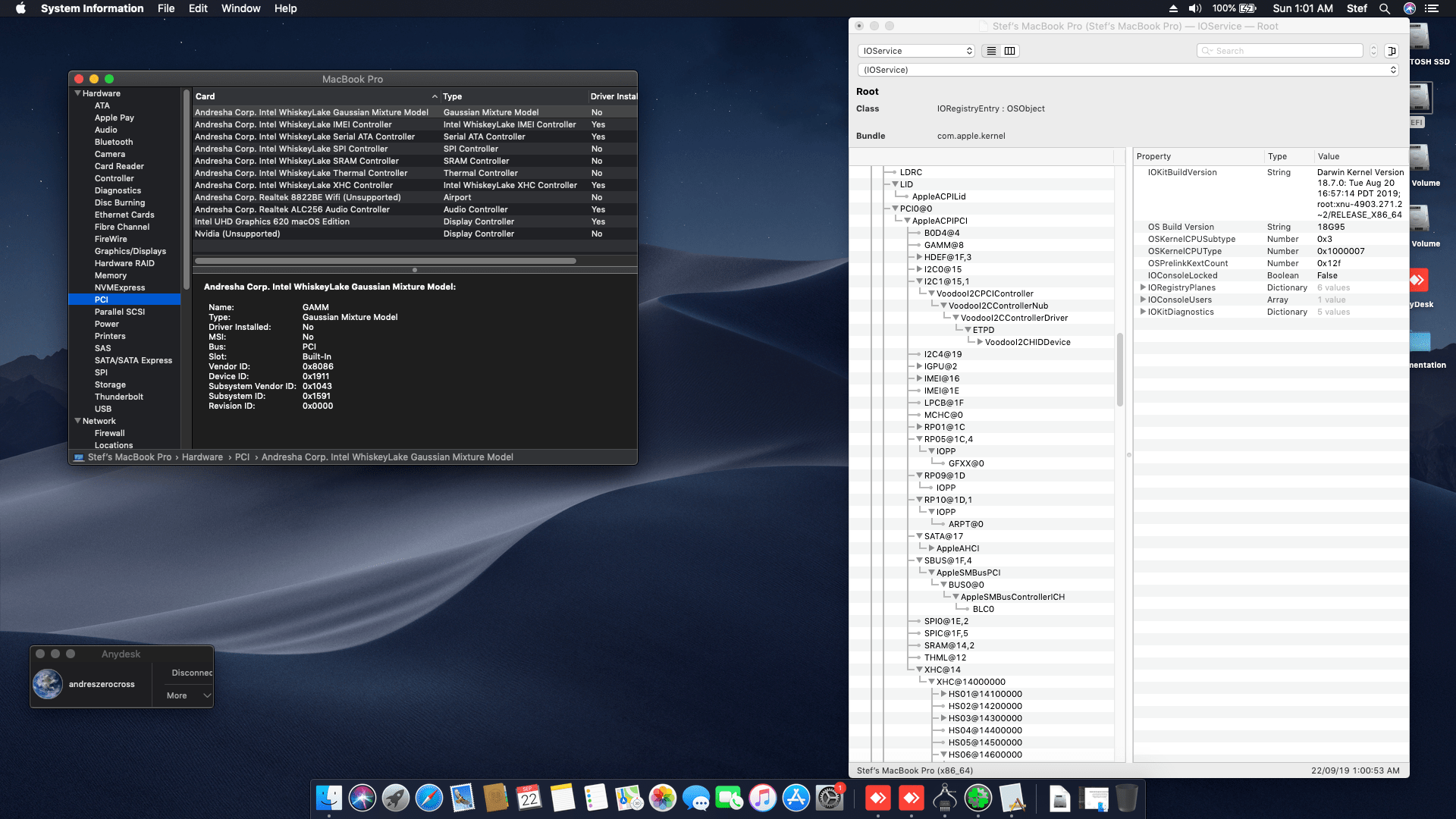Open Mail stamp icon in Dock

pos(463,798)
